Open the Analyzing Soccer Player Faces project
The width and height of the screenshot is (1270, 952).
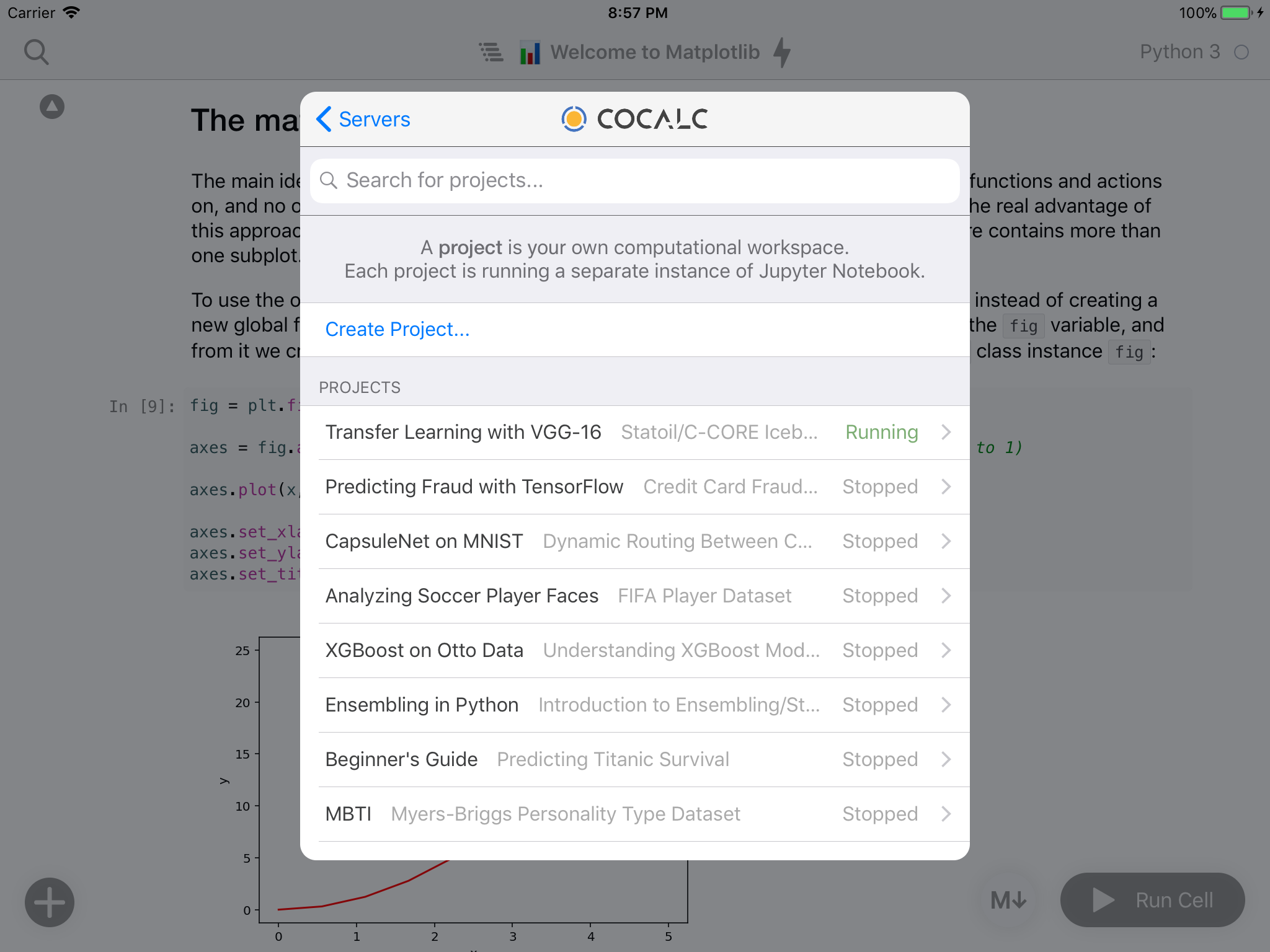462,596
